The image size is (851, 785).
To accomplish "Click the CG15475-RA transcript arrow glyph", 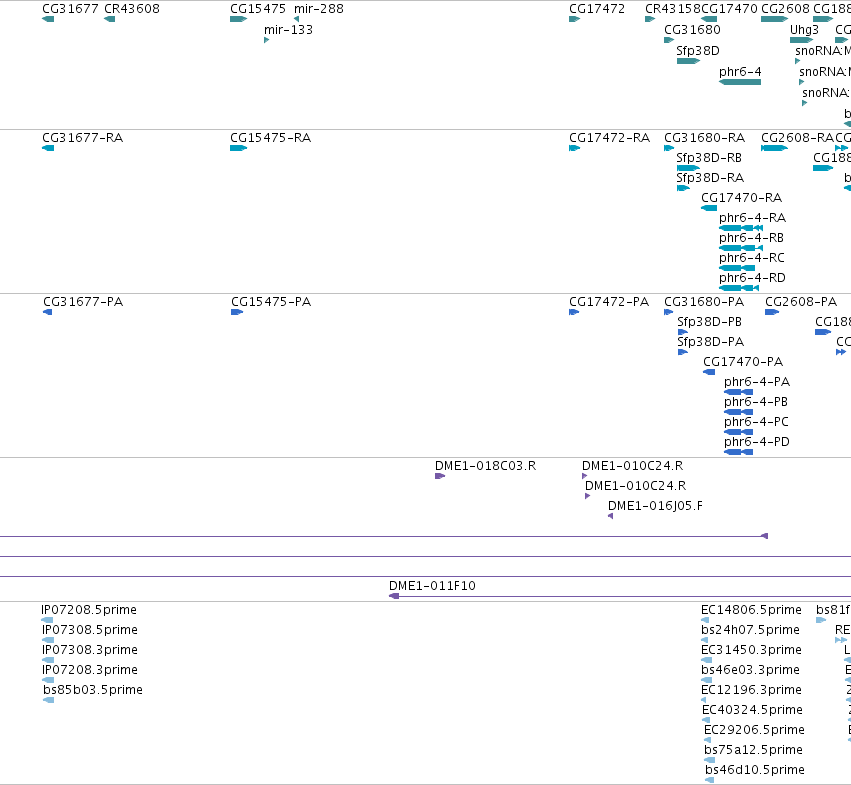I will (238, 148).
